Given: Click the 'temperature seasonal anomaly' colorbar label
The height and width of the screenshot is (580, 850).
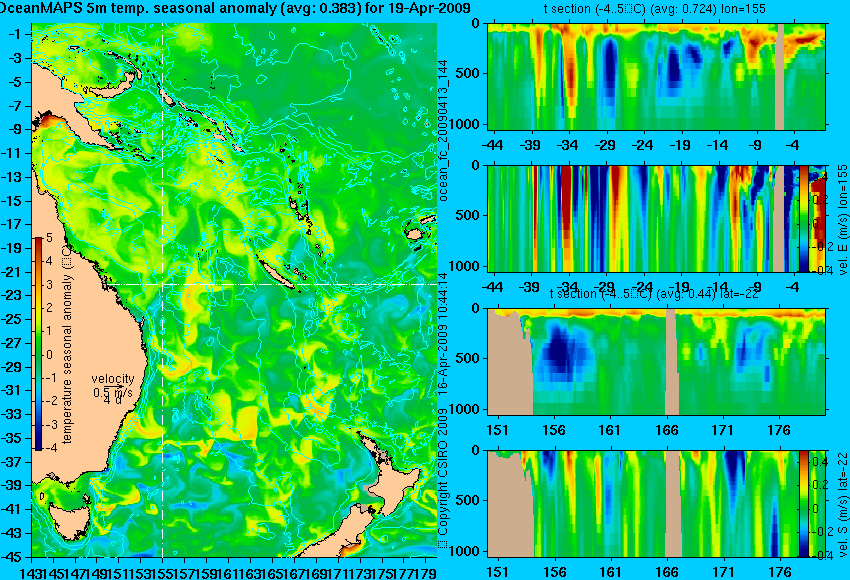Looking at the screenshot, I should [x=67, y=344].
